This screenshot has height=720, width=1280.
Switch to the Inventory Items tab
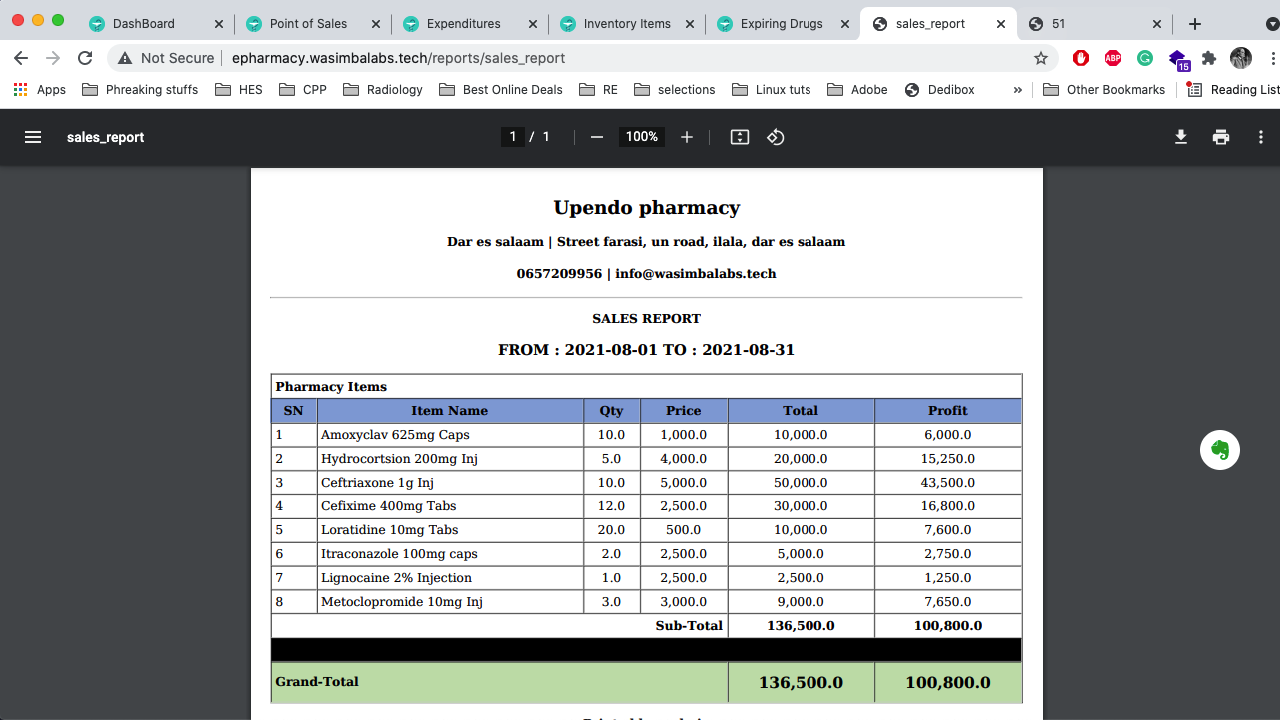tap(625, 24)
